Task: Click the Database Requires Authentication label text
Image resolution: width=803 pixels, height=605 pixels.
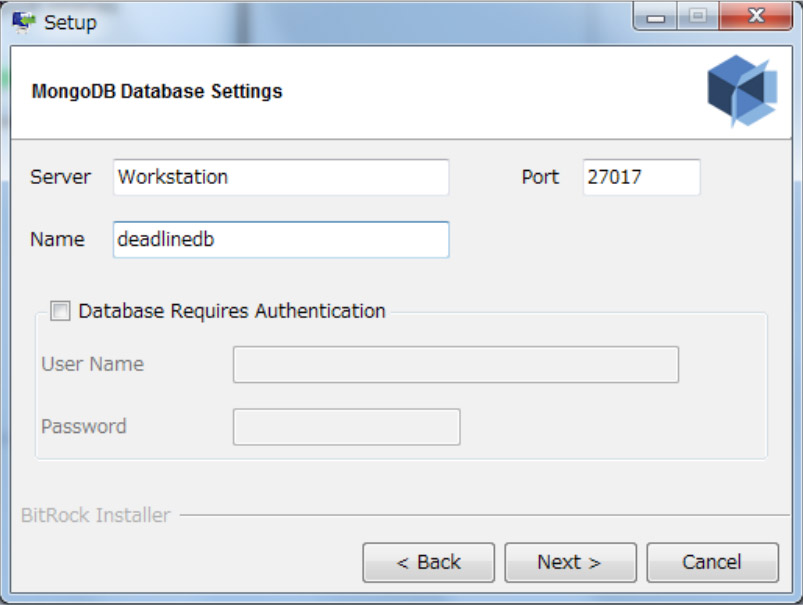Action: [x=232, y=311]
